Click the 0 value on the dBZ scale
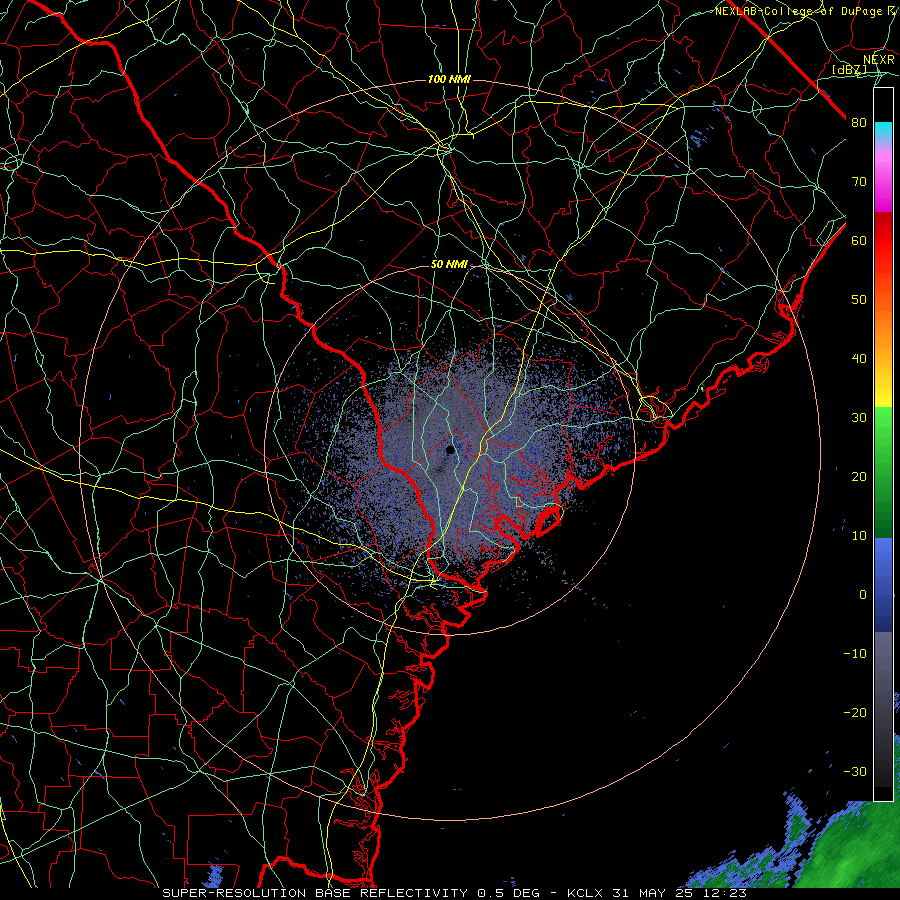Viewport: 900px width, 900px height. (x=863, y=595)
